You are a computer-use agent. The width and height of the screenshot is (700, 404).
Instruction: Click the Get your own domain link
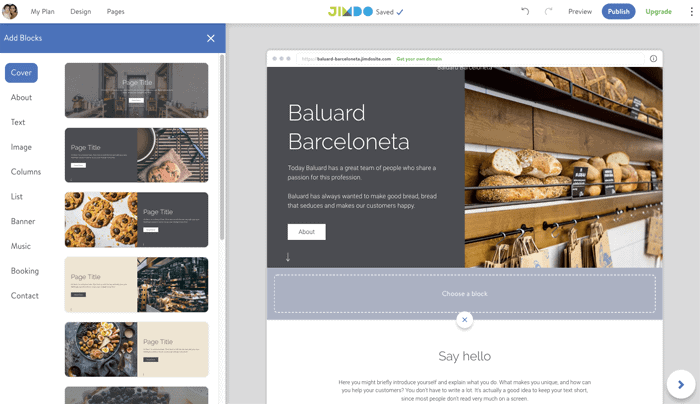tap(419, 59)
